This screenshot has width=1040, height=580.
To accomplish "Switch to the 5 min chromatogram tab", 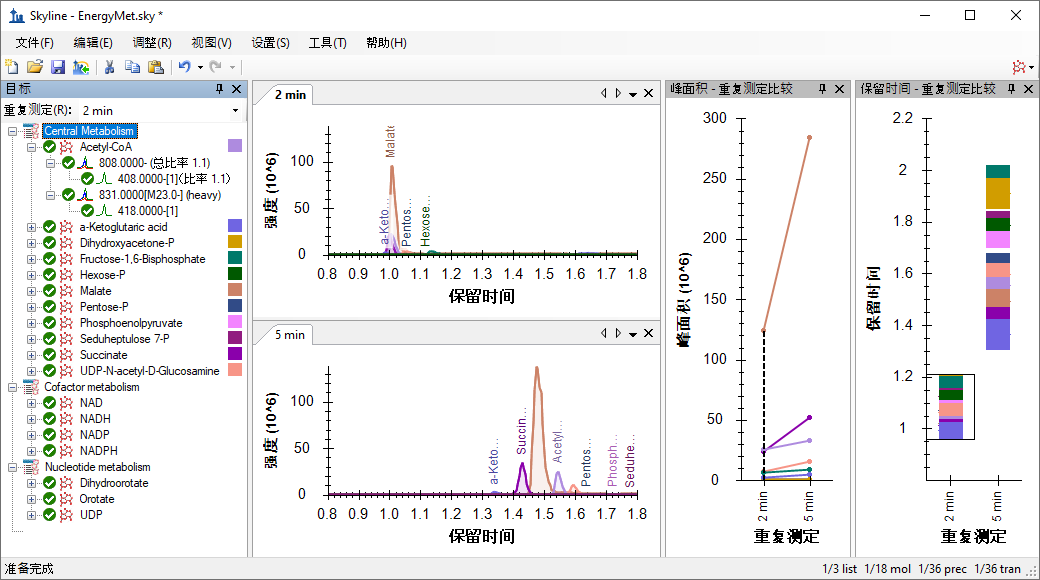I will tap(289, 335).
